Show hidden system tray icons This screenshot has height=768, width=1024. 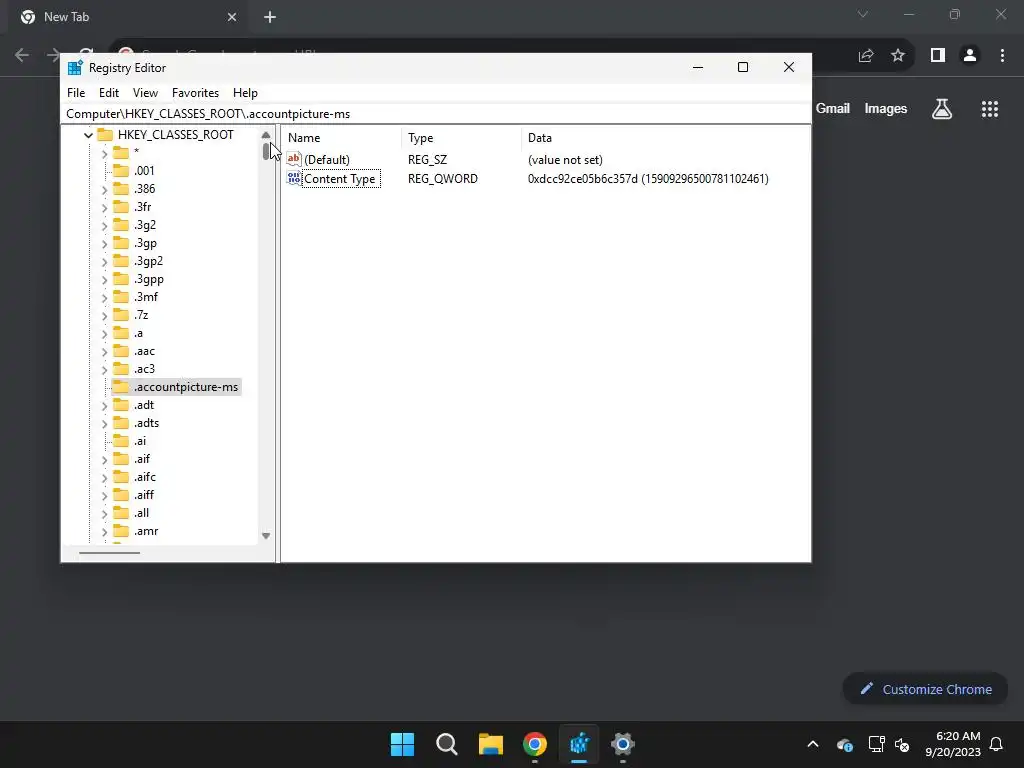click(813, 744)
